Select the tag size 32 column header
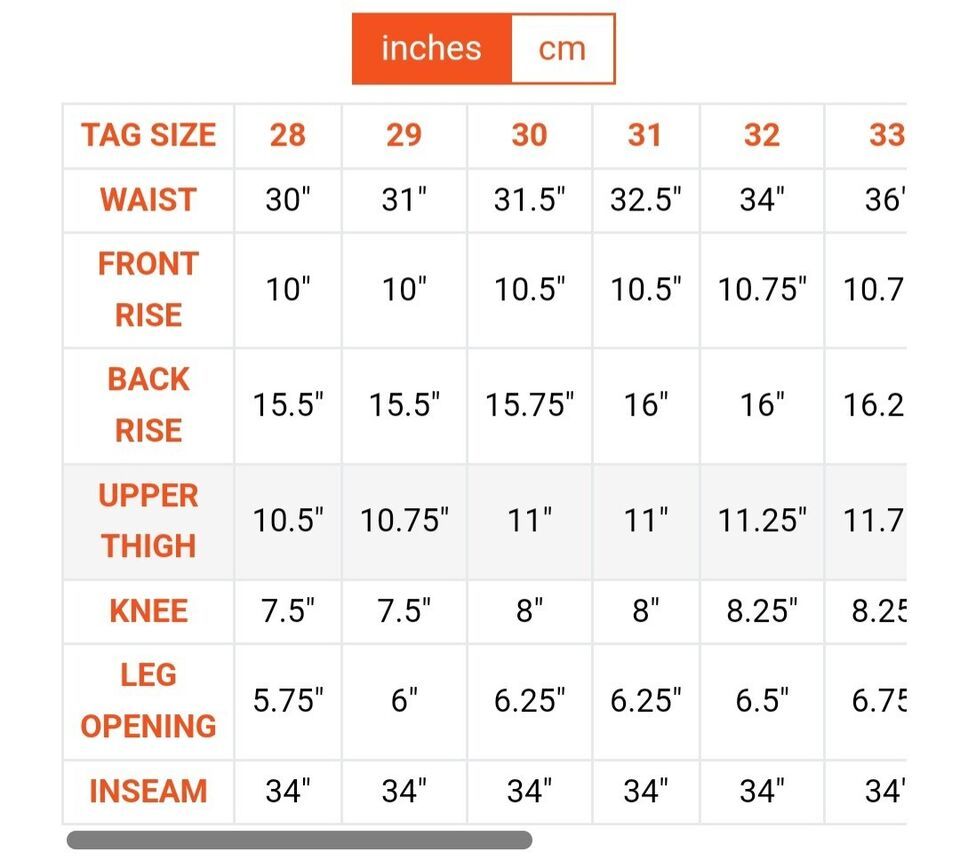This screenshot has height=860, width=960. [762, 135]
